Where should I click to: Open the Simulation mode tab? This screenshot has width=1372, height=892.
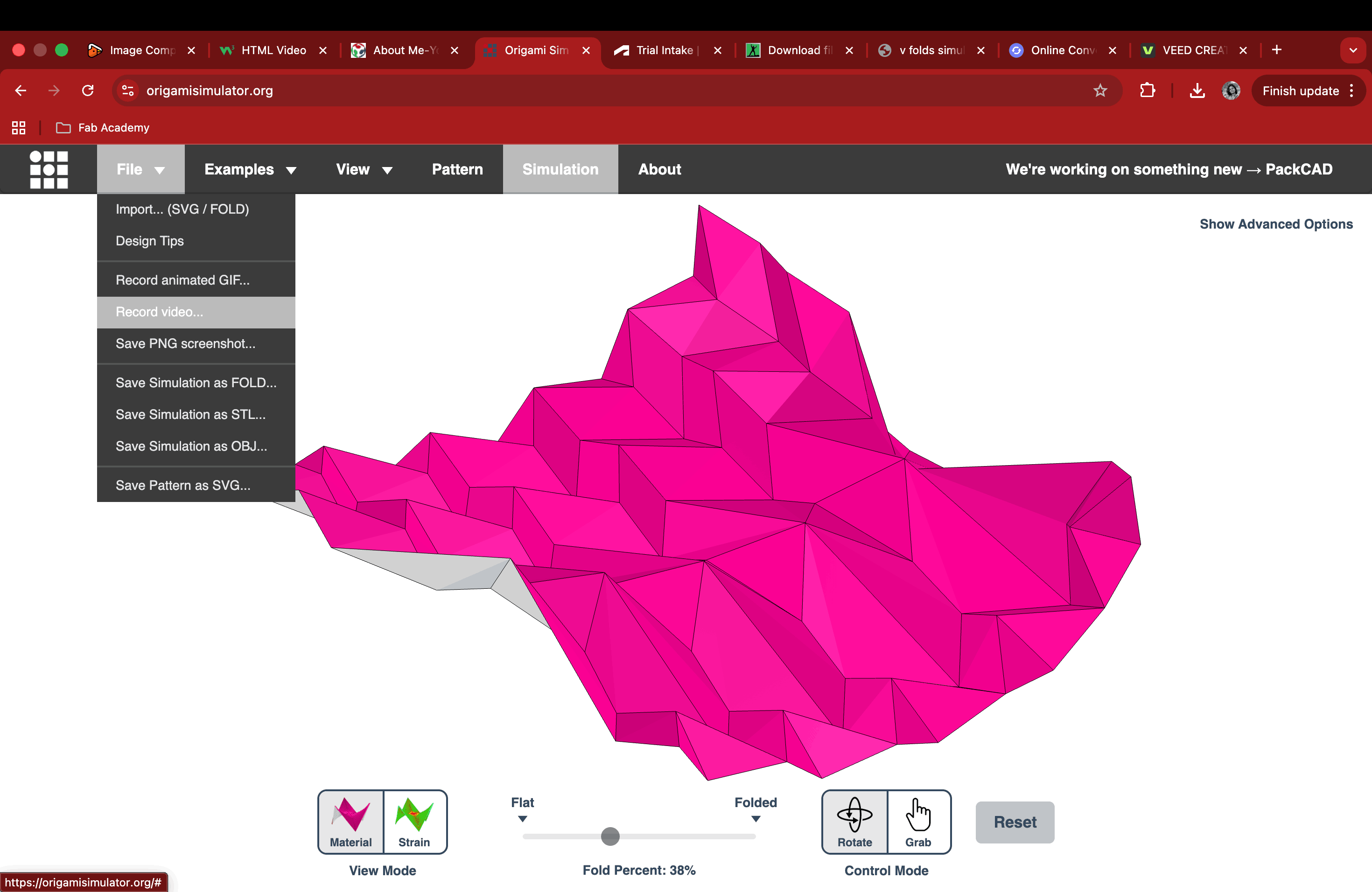pyautogui.click(x=560, y=169)
